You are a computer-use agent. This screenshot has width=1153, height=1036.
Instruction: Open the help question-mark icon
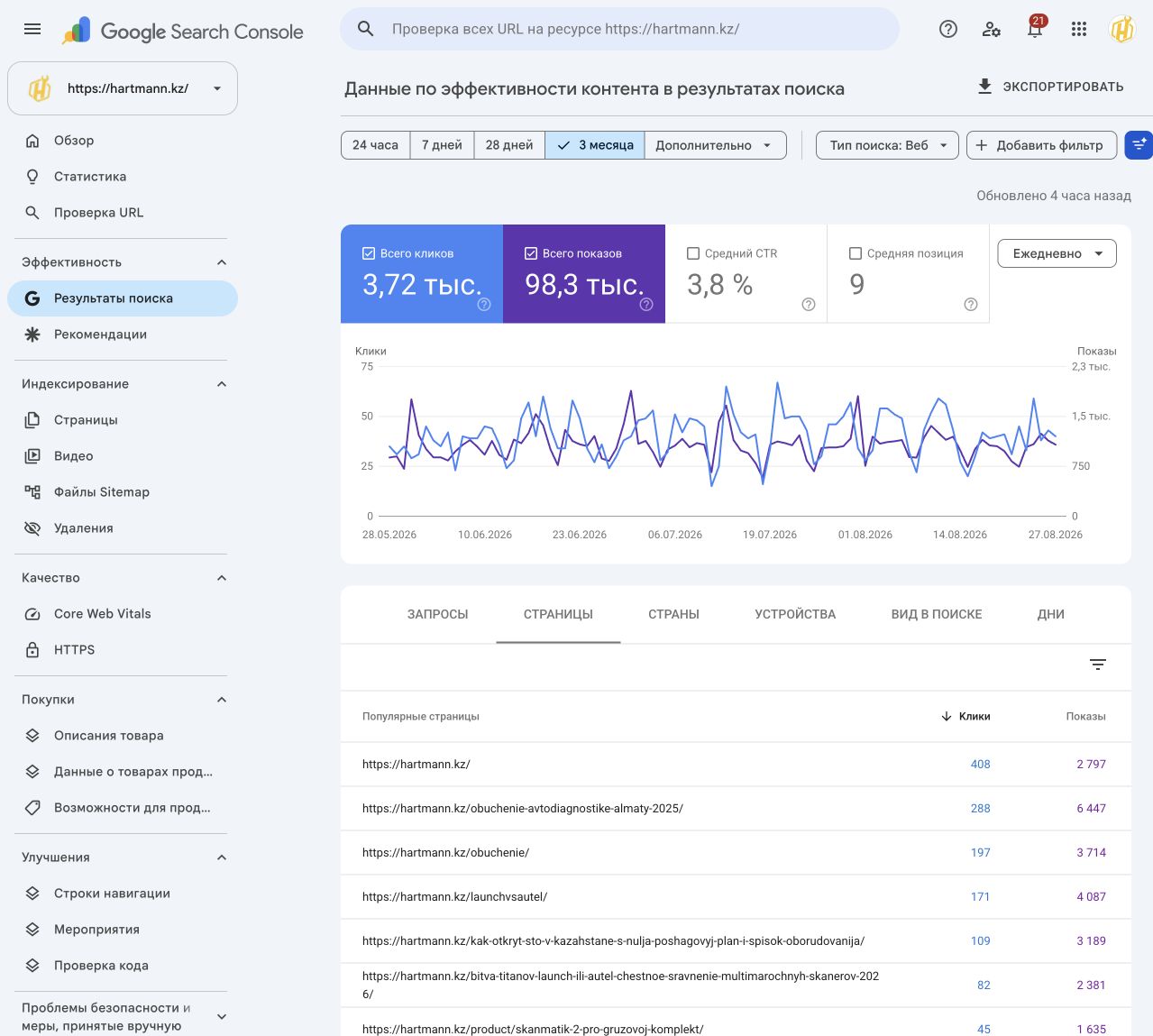coord(947,29)
